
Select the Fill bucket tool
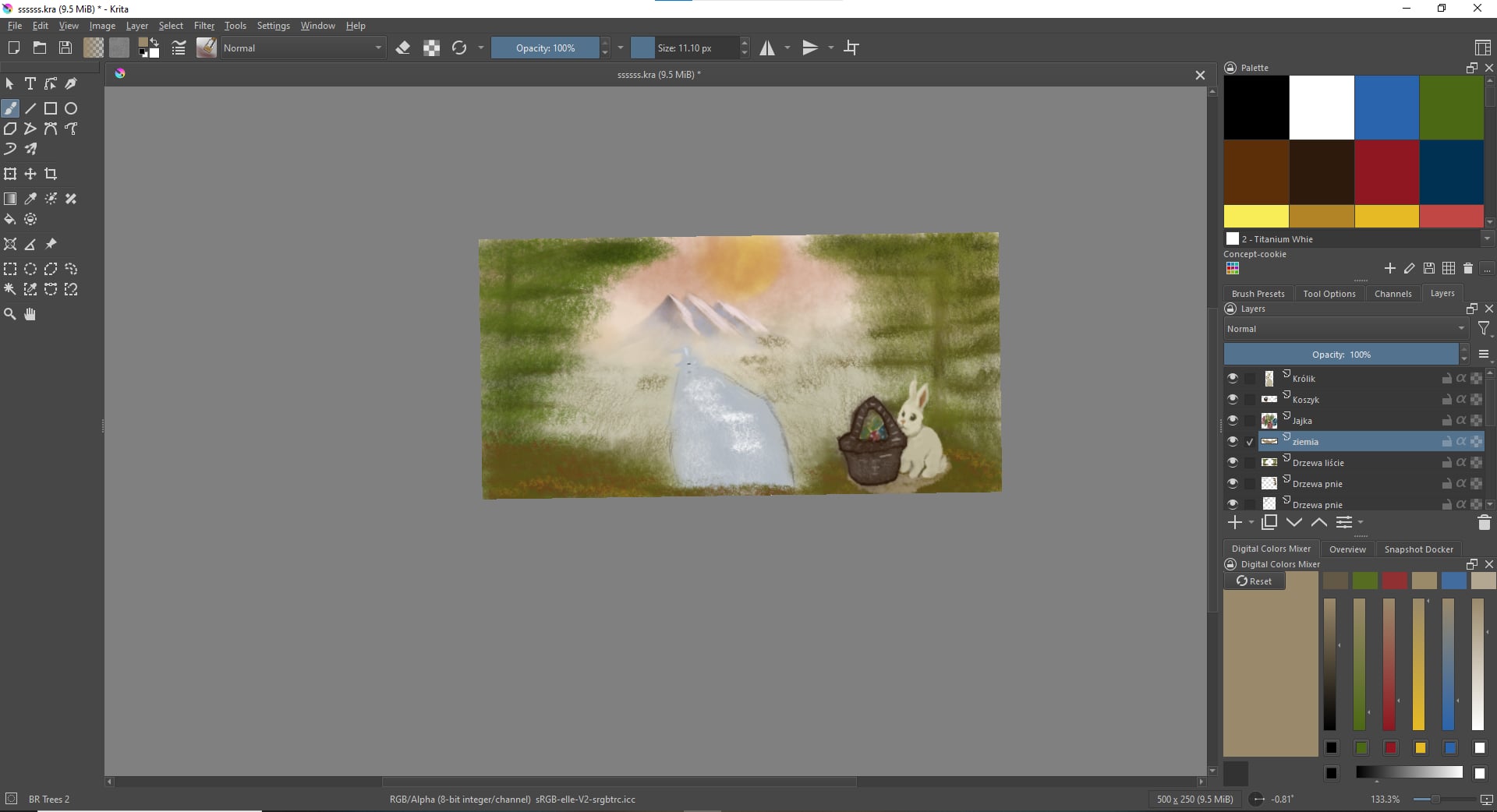pyautogui.click(x=10, y=220)
